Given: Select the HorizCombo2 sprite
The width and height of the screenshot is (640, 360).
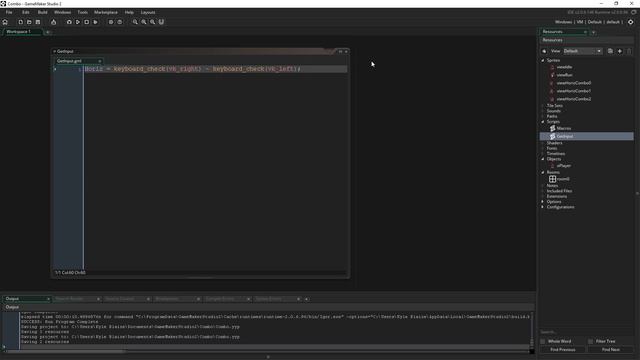Looking at the screenshot, I should coord(573,99).
